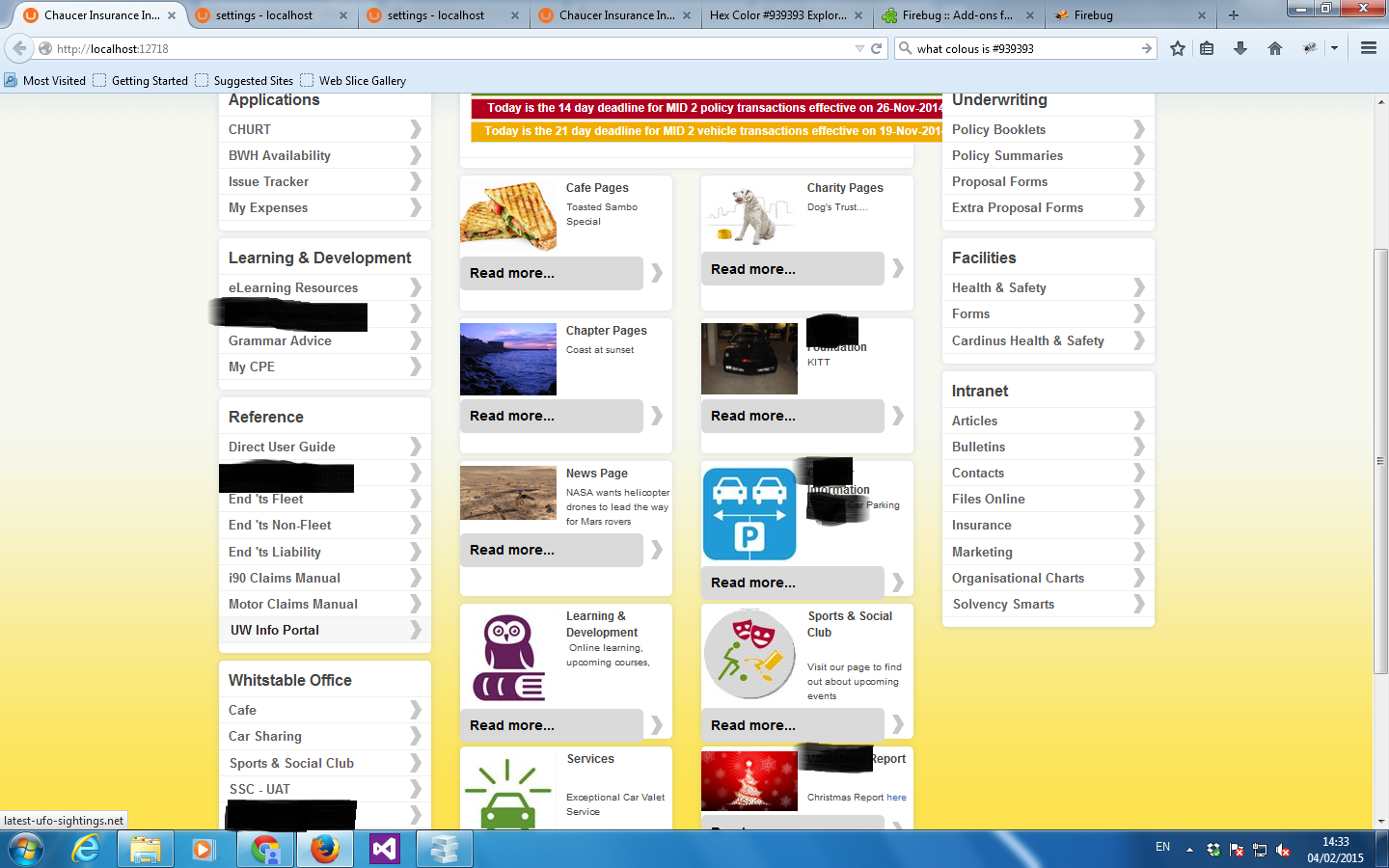
Task: Open the eLearning Resources link
Action: click(x=293, y=287)
